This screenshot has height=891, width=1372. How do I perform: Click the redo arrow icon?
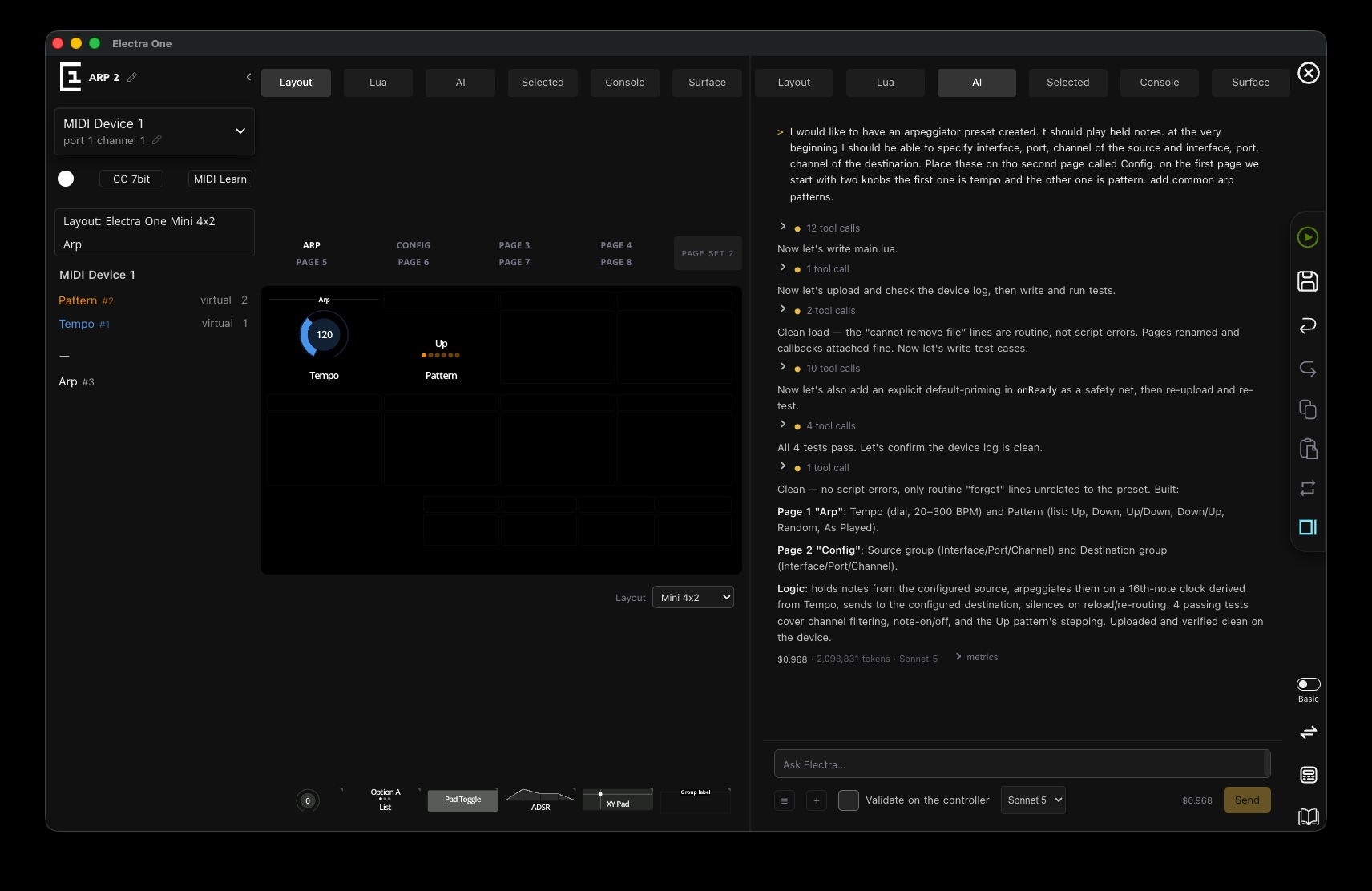tap(1307, 369)
